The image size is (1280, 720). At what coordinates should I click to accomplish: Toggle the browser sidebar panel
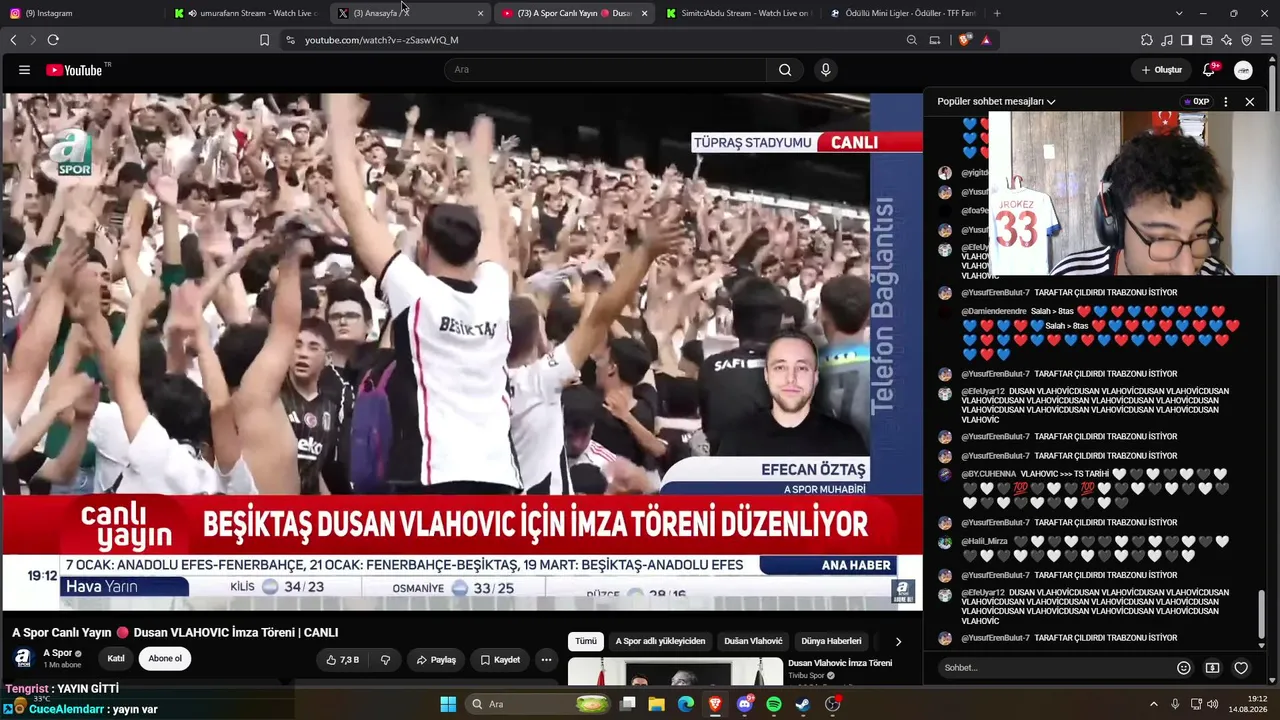coord(1186,40)
